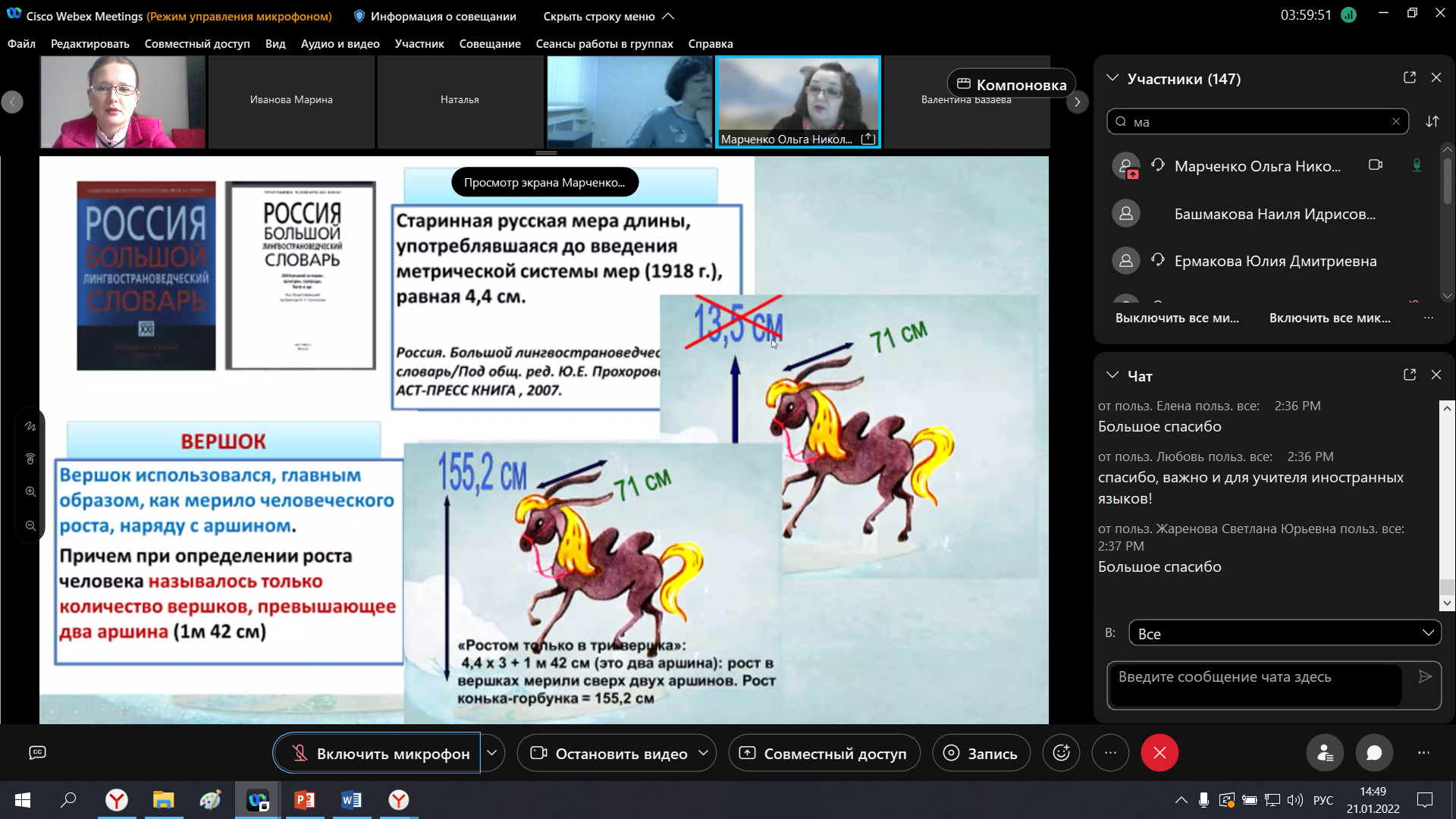
Task: Click the chat message input field
Action: tap(1255, 685)
